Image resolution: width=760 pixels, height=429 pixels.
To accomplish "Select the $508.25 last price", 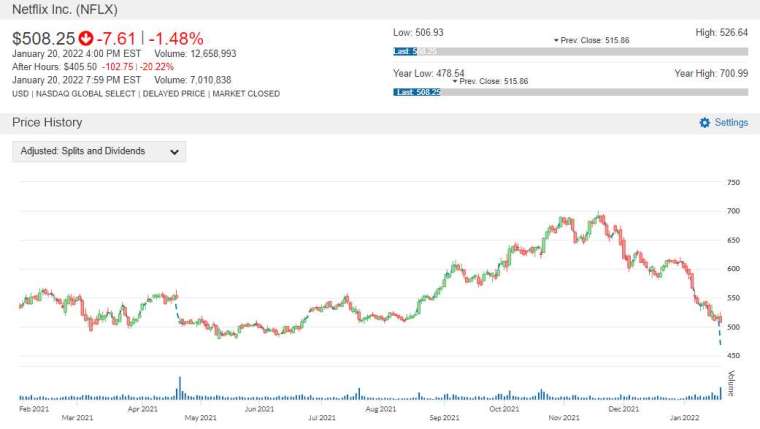I will pos(44,38).
